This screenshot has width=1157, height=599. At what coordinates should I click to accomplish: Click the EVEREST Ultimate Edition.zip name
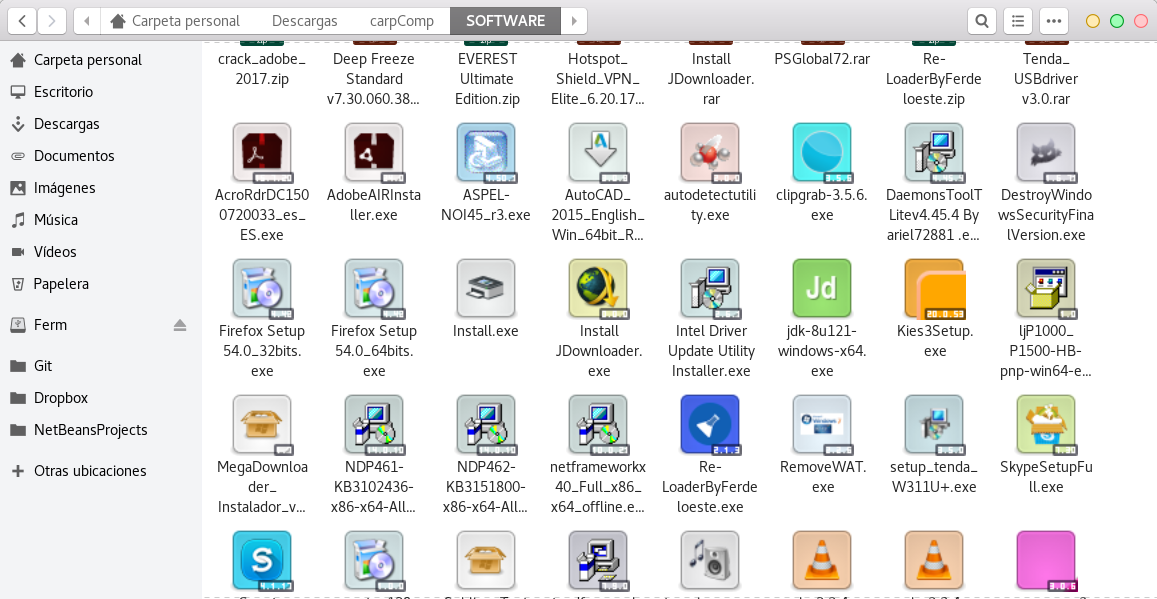487,79
